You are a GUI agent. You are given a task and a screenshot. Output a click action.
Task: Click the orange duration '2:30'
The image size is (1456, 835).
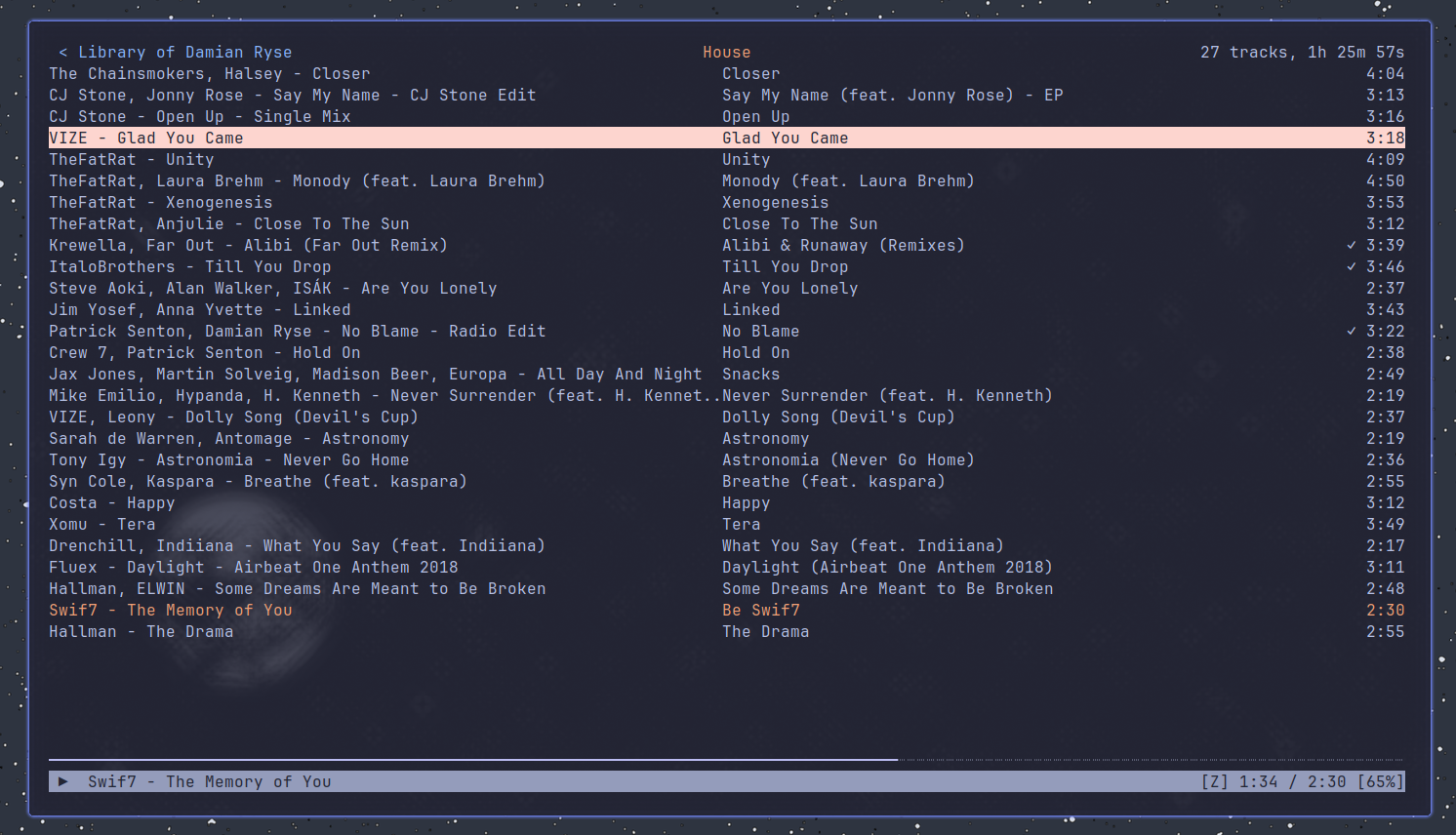[x=1386, y=611]
